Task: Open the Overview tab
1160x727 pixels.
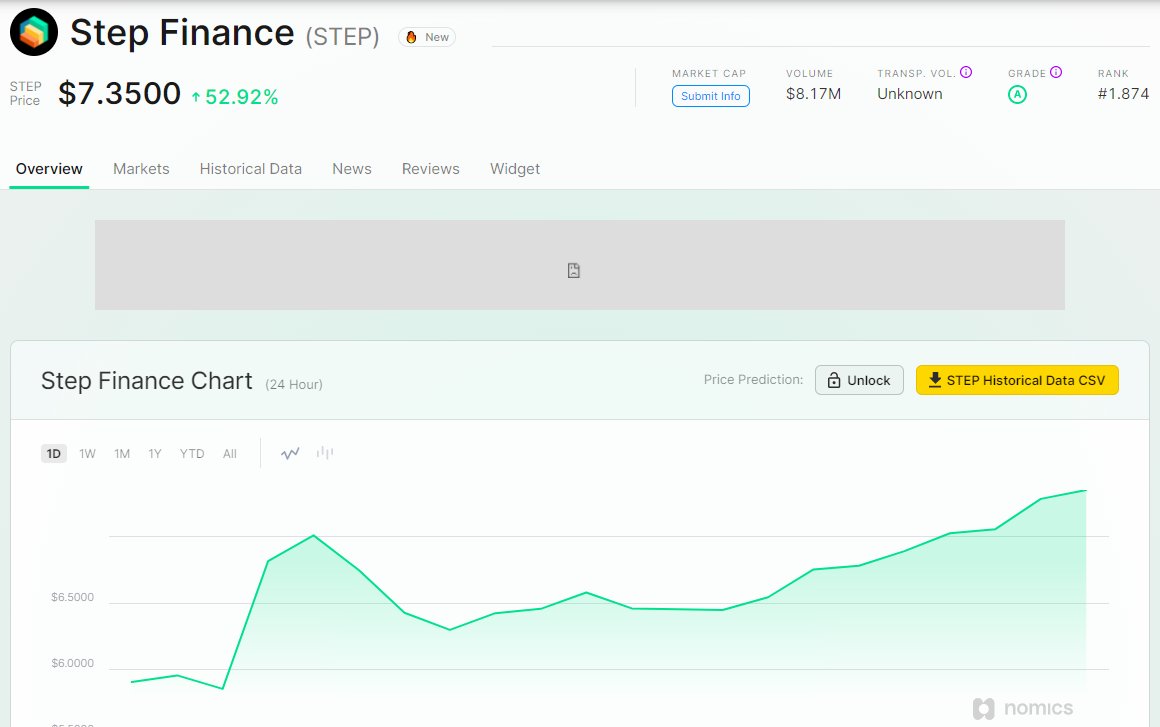Action: pyautogui.click(x=49, y=169)
